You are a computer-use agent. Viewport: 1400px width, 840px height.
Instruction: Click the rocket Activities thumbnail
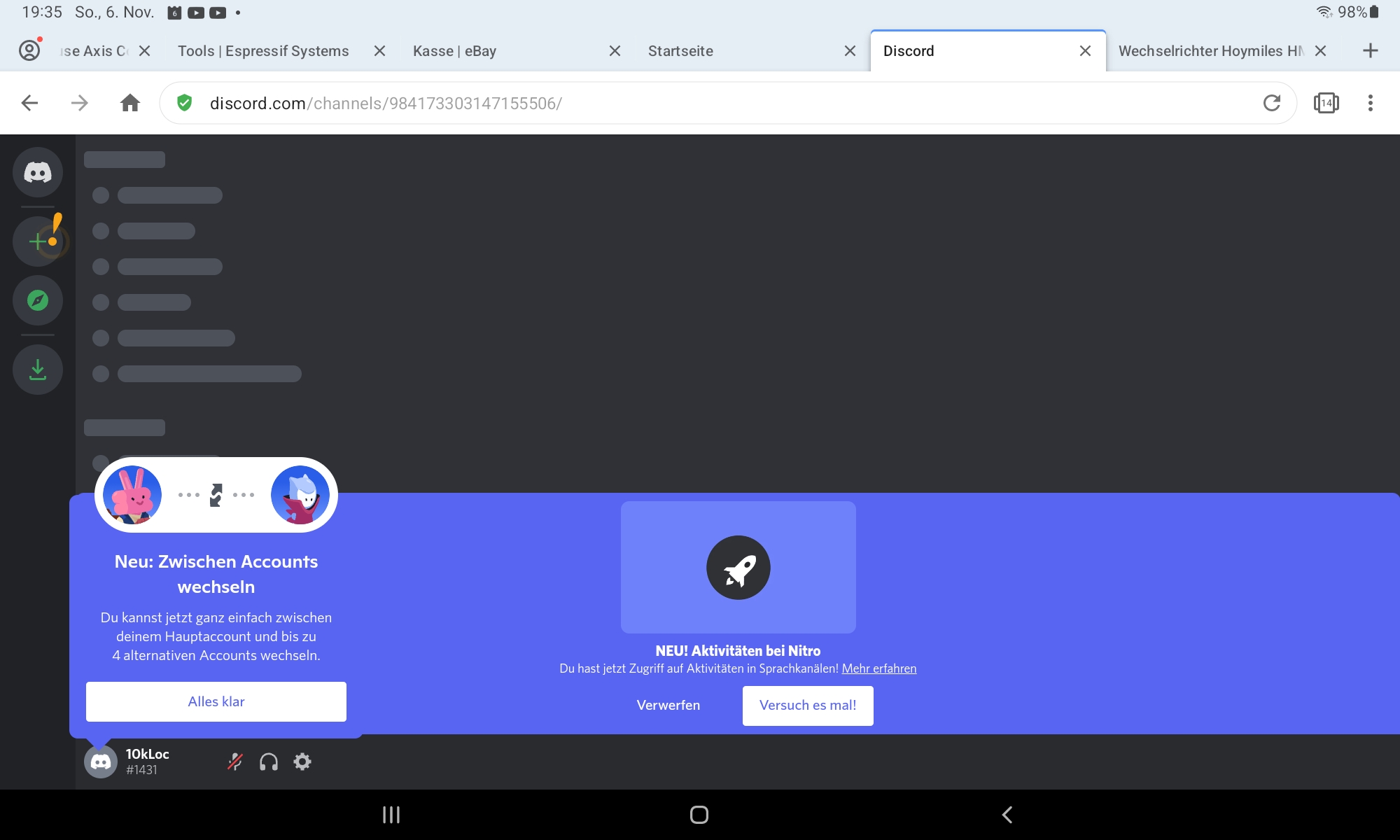coord(738,567)
